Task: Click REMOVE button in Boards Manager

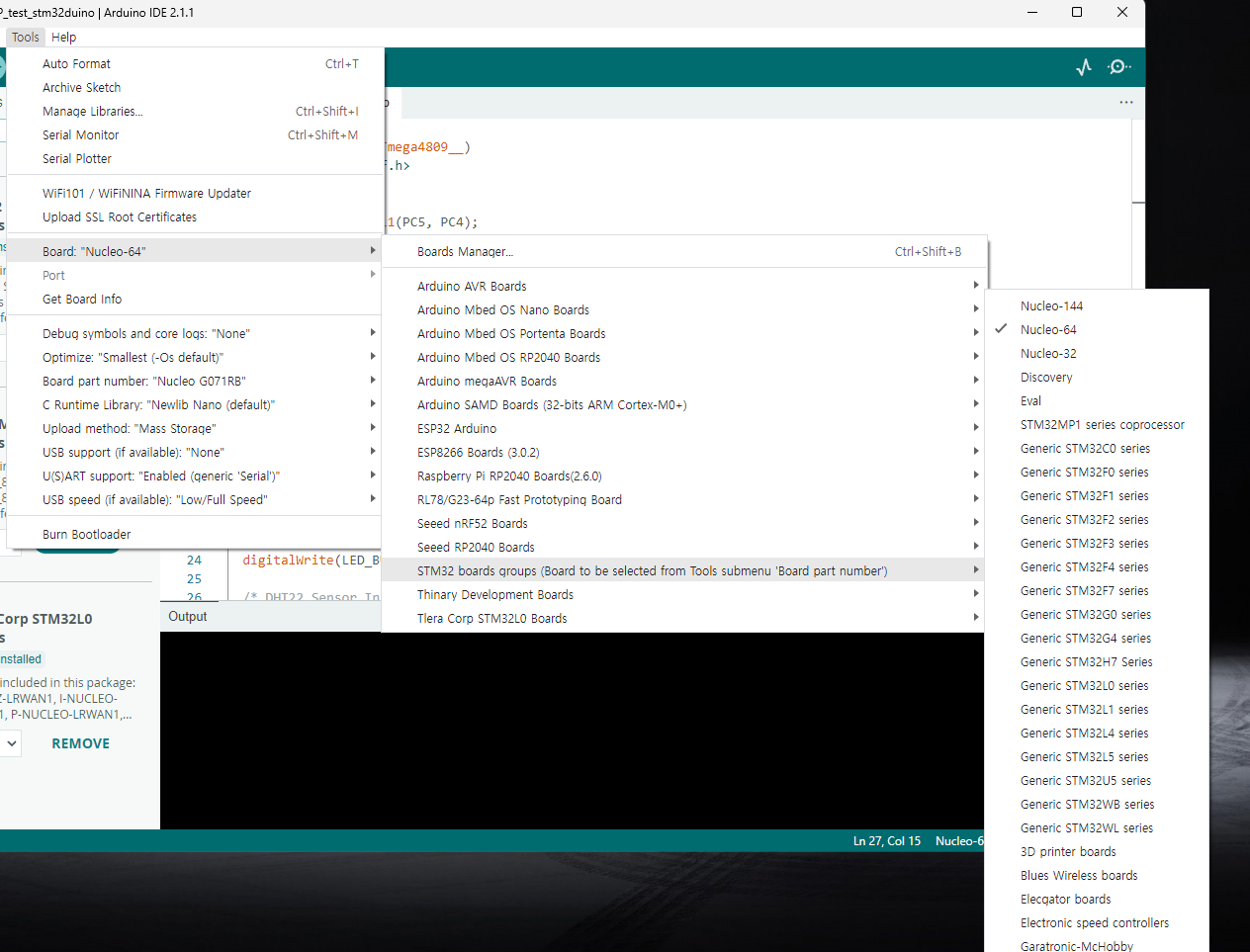Action: (x=81, y=743)
